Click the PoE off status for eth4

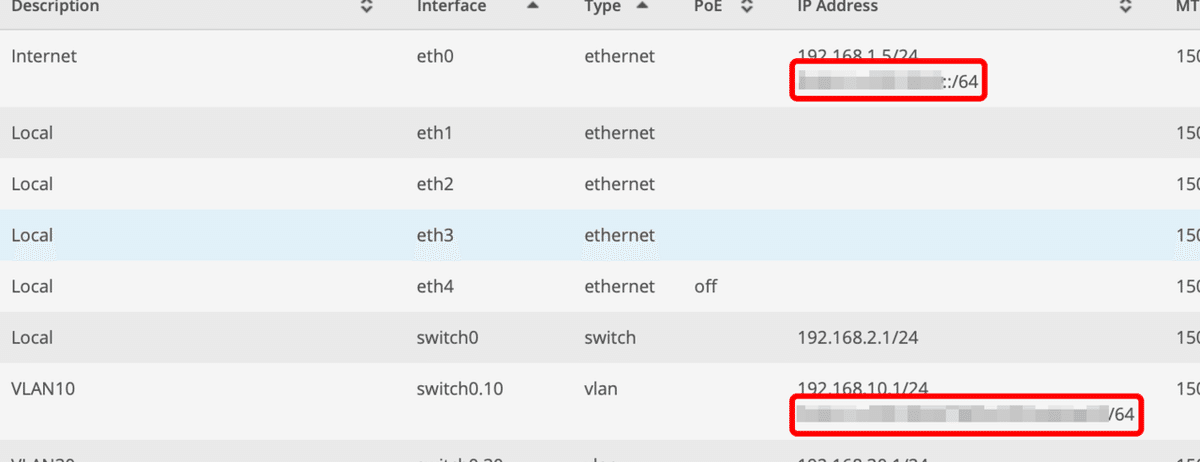point(705,287)
